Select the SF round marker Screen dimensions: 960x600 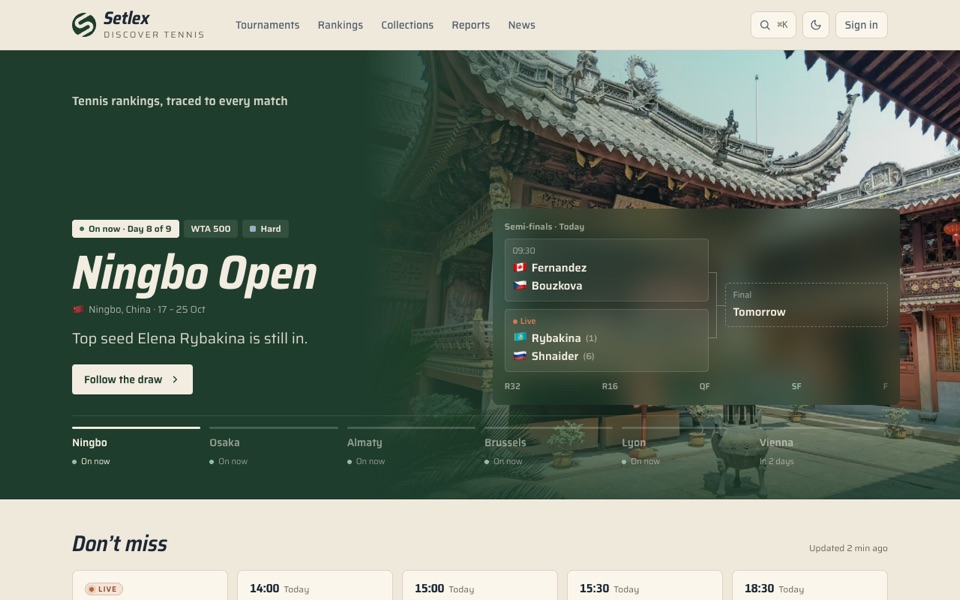[x=796, y=386]
